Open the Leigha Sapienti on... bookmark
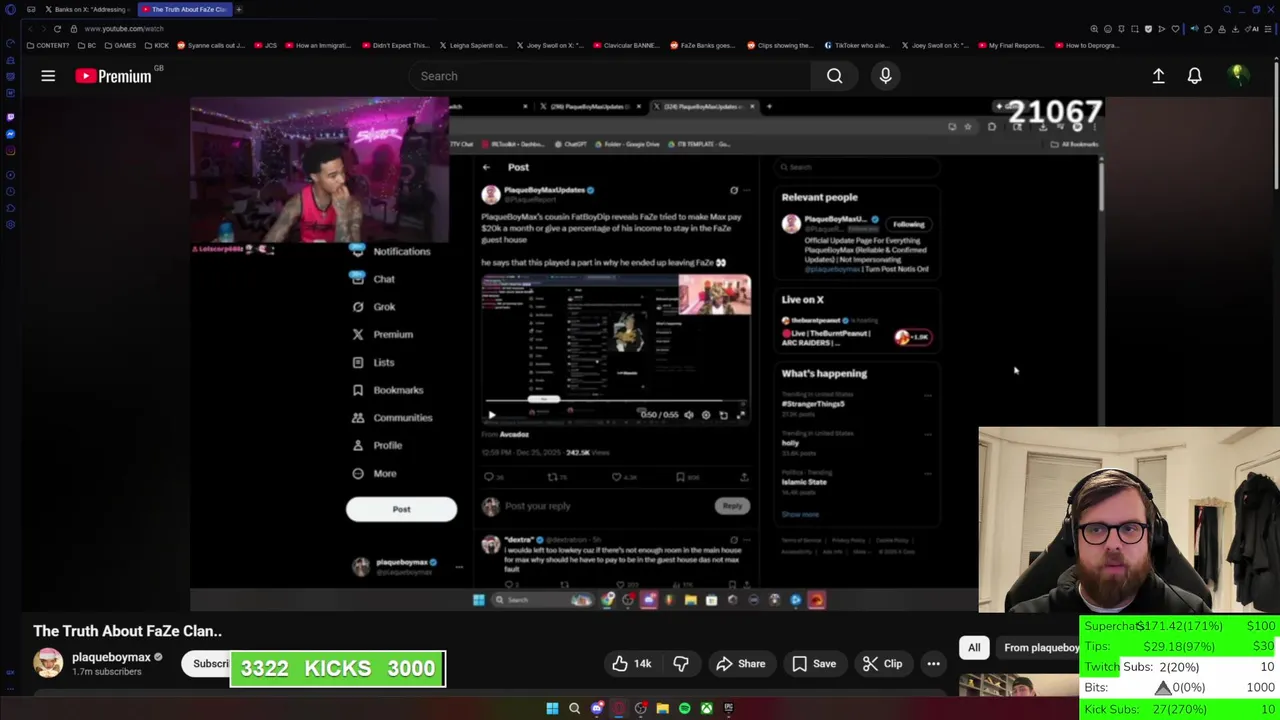The height and width of the screenshot is (720, 1280). [473, 45]
